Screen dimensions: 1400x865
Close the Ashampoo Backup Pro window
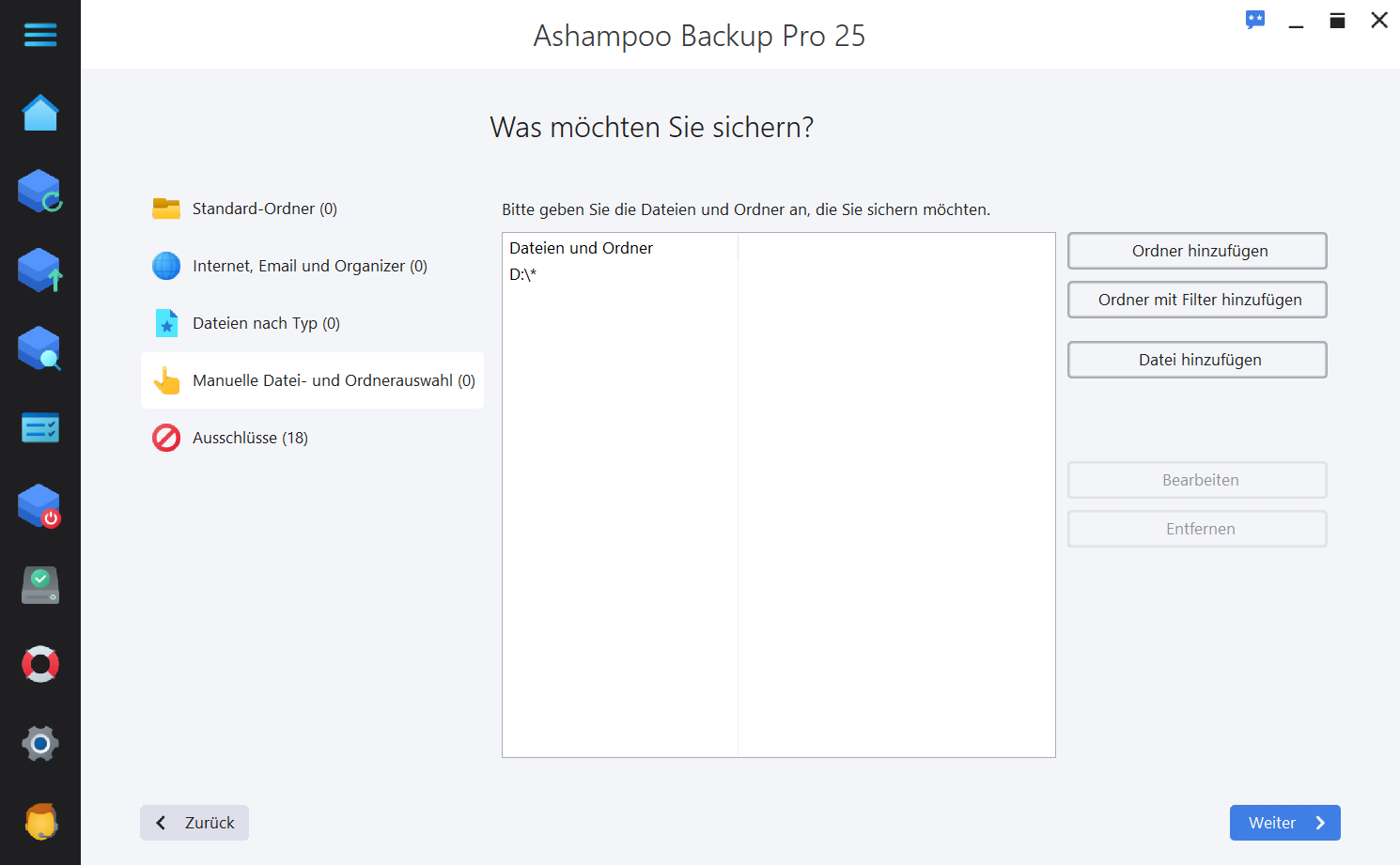(x=1378, y=21)
